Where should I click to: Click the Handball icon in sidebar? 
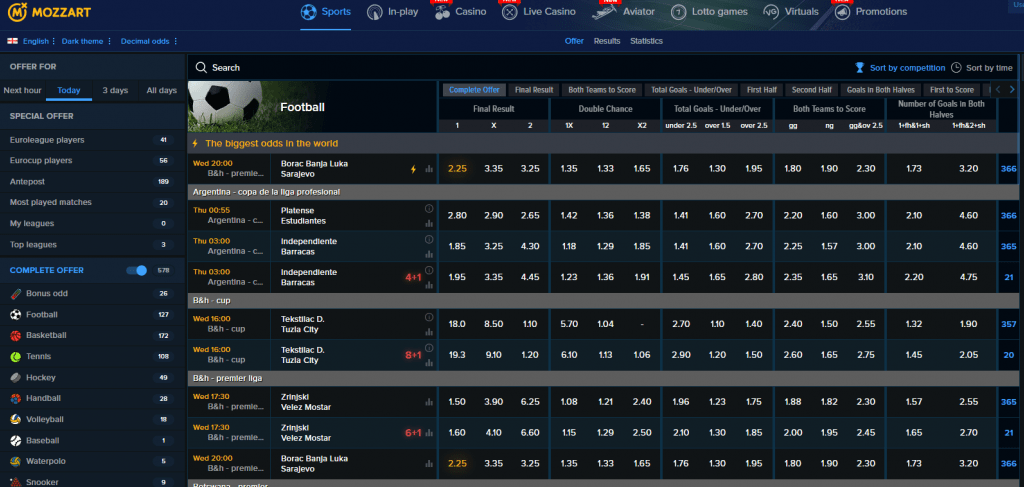[x=16, y=398]
